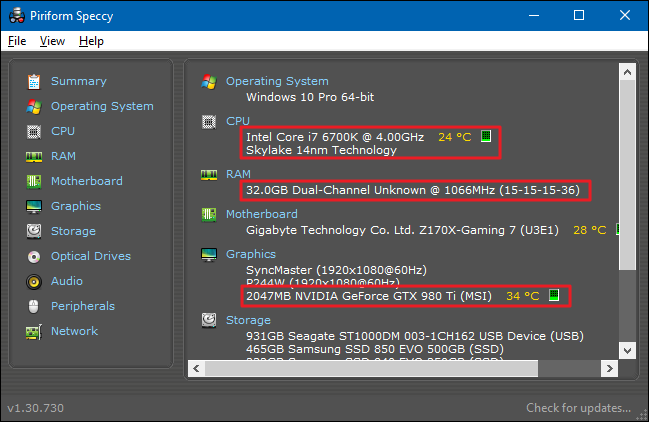Click the CPU chip icon in summary pane
Screen dimensions: 649x422
pos(209,122)
